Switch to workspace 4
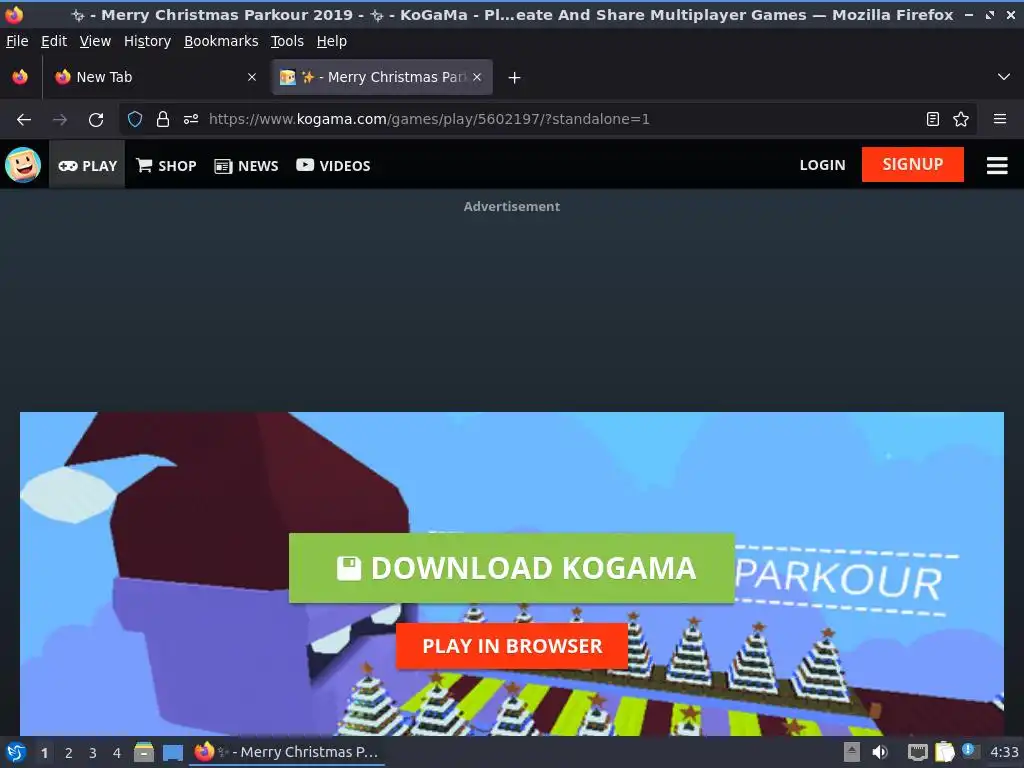This screenshot has height=768, width=1024. click(117, 753)
